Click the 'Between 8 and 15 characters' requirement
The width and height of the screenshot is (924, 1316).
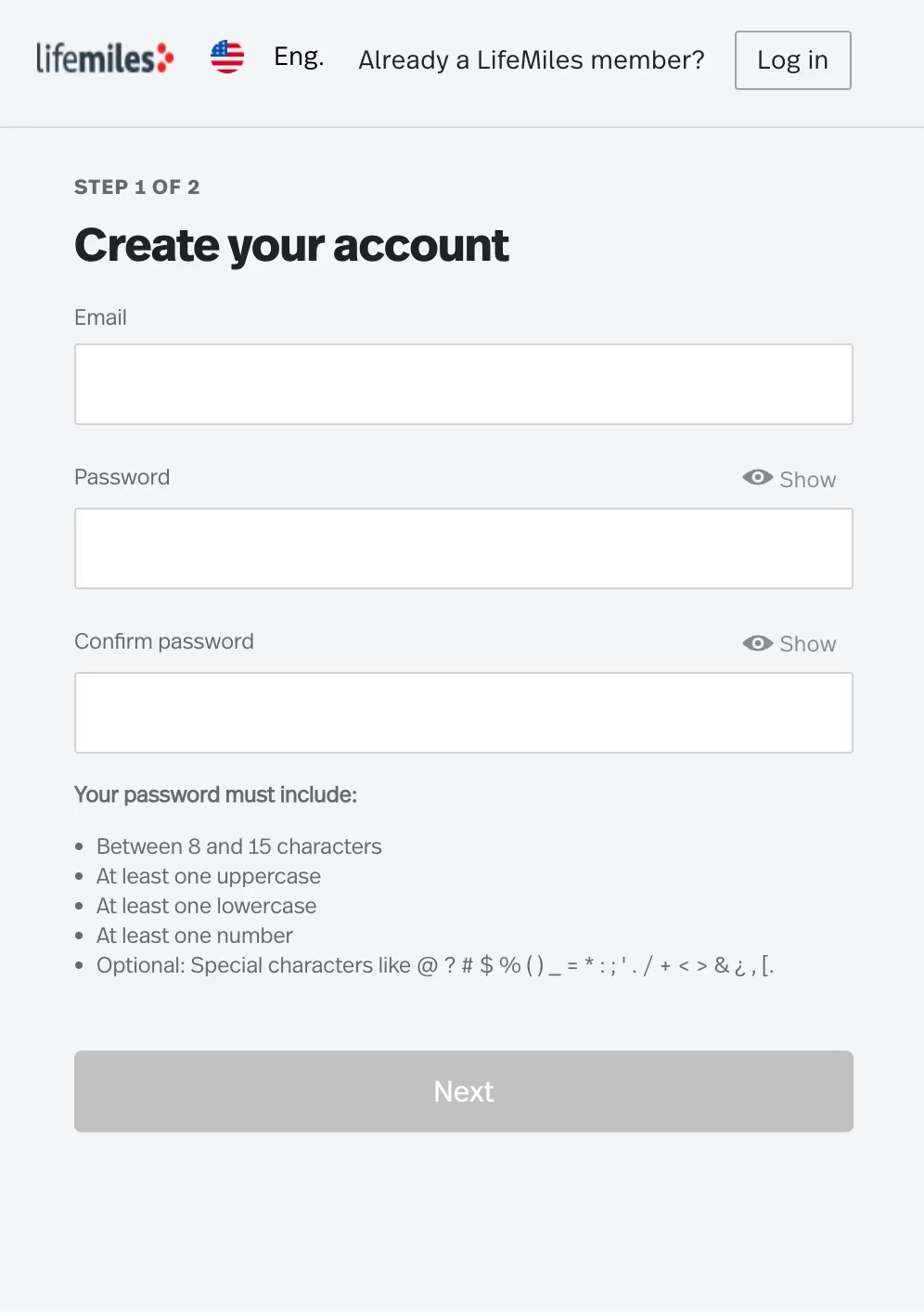(238, 846)
